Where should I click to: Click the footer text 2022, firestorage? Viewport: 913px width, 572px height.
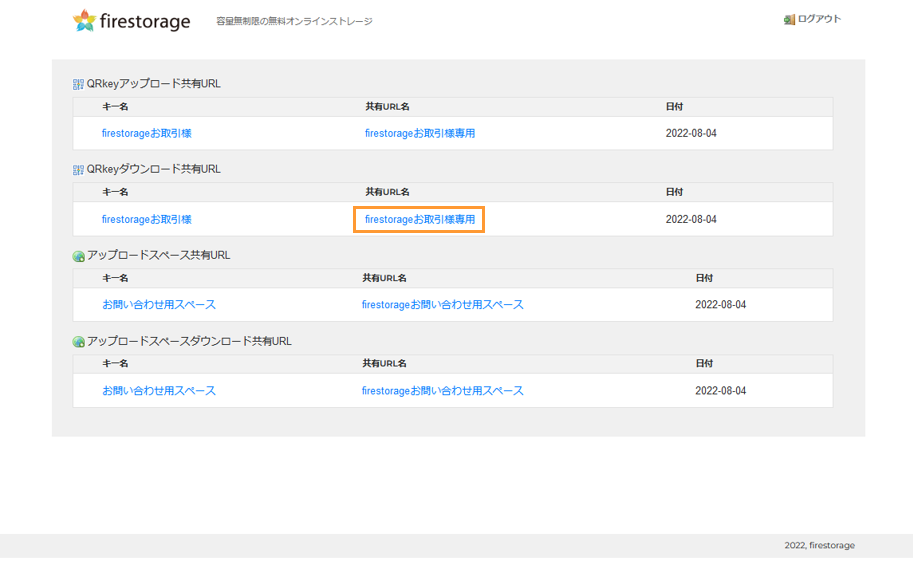pyautogui.click(x=819, y=546)
